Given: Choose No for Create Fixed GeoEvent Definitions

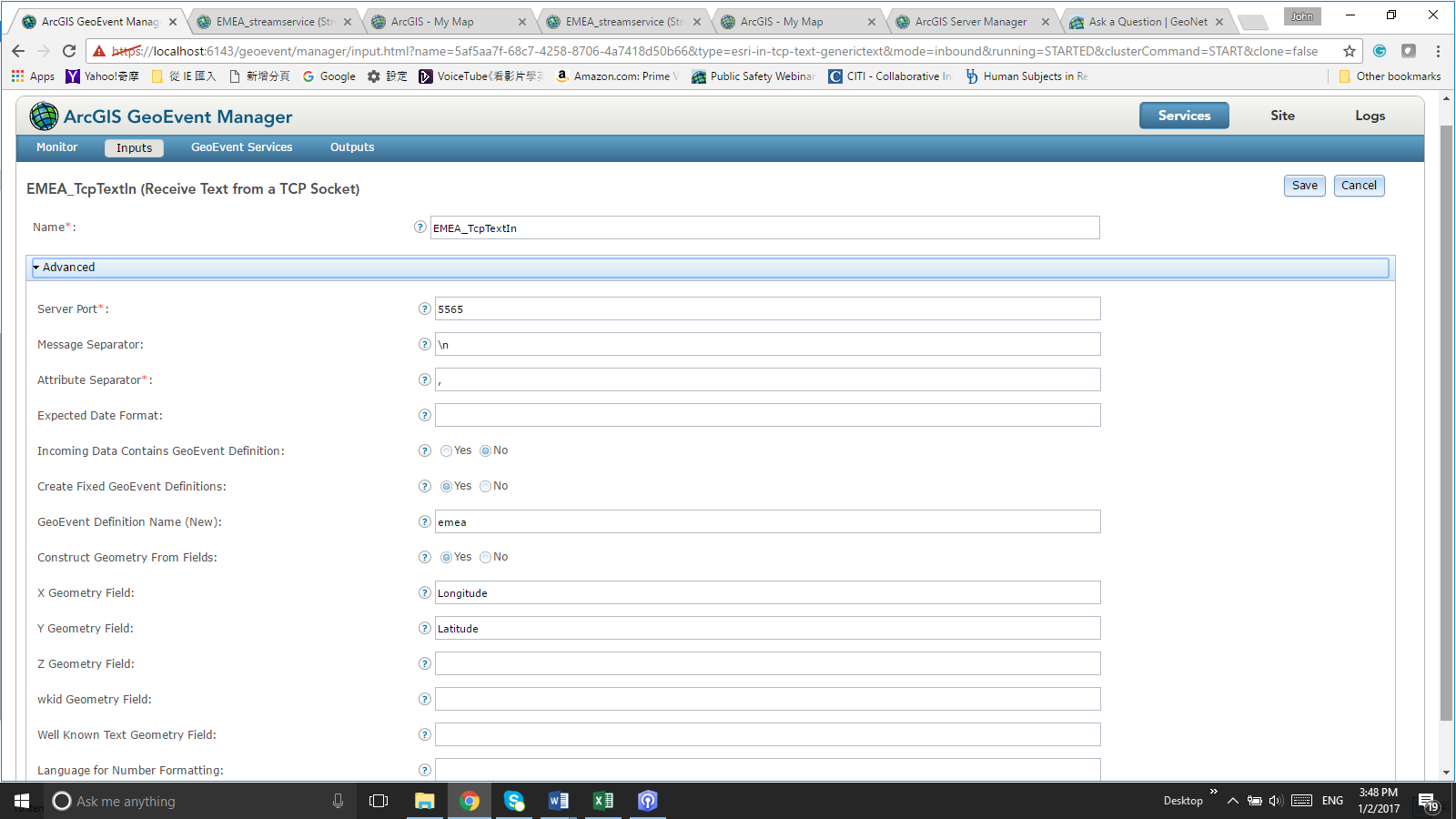Looking at the screenshot, I should (x=485, y=487).
